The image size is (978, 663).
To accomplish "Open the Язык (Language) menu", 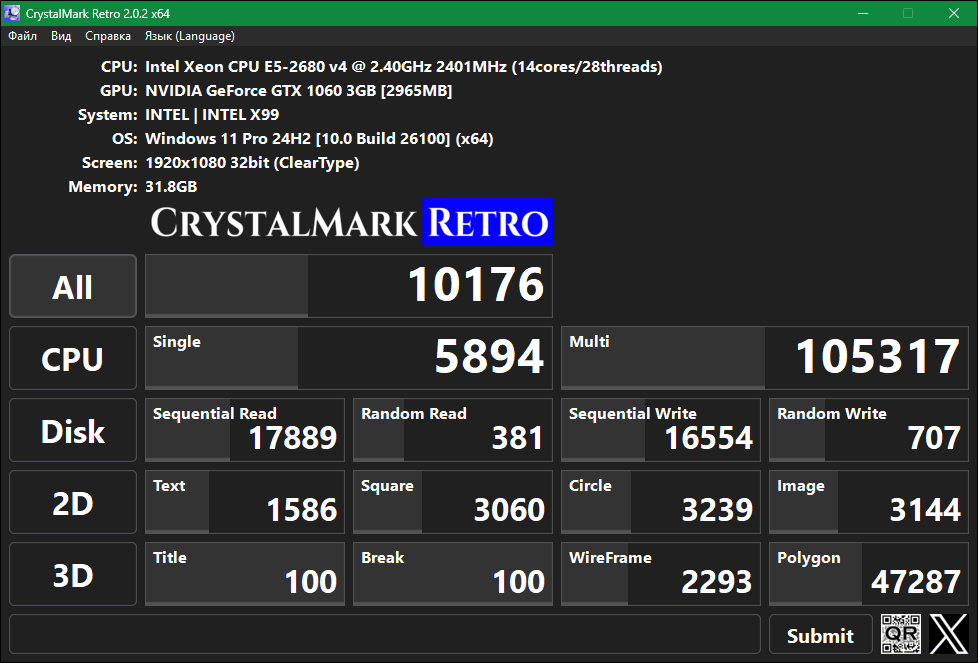I will click(190, 36).
